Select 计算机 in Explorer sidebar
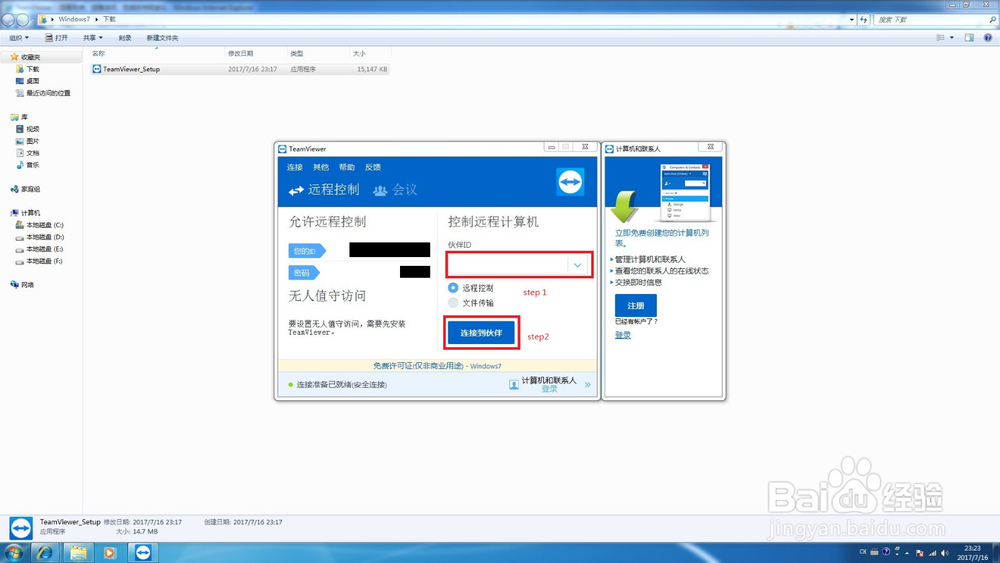Image resolution: width=1000 pixels, height=563 pixels. tap(26, 213)
